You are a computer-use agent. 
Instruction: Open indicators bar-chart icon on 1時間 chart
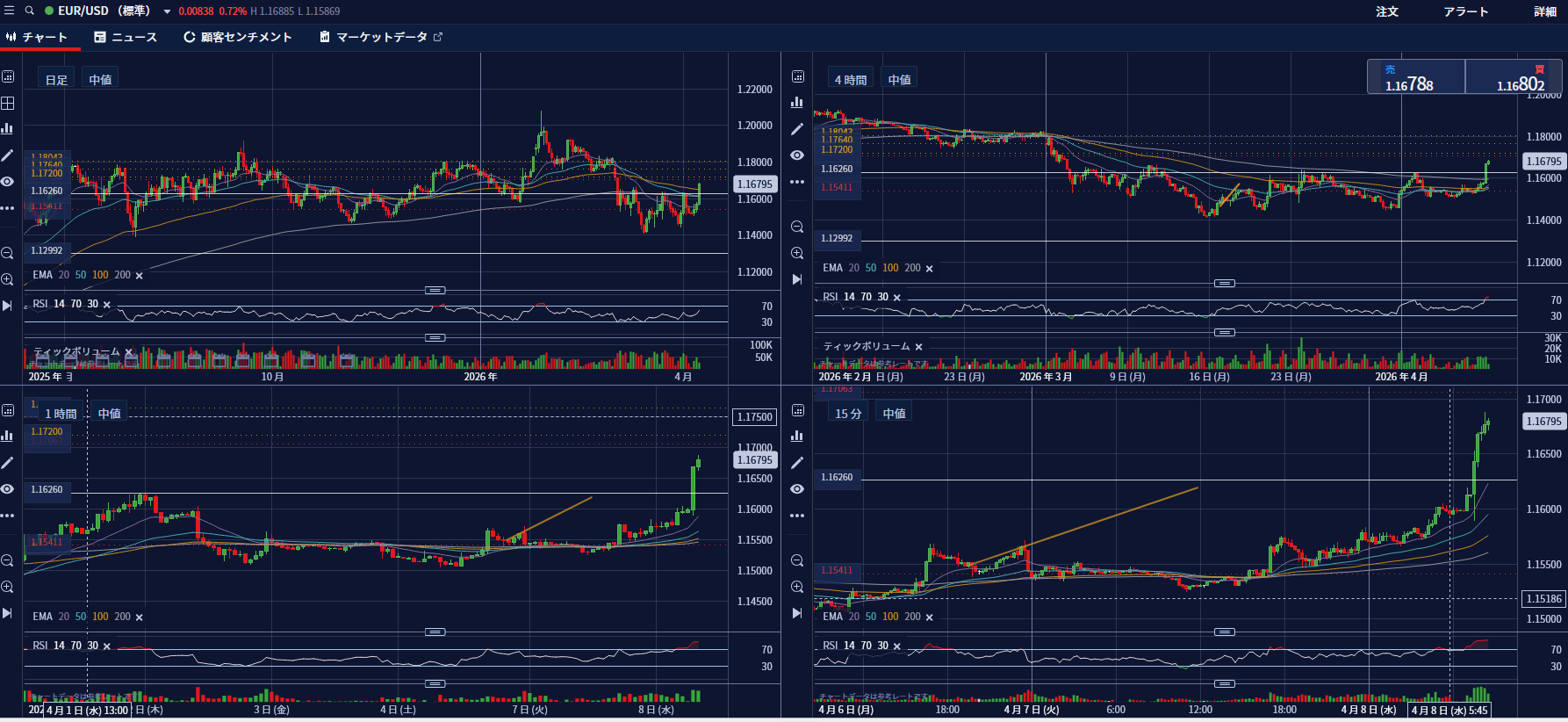click(8, 436)
